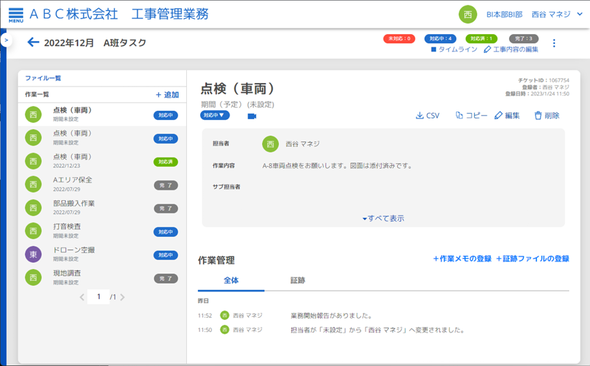Click green avatar beside 打音検査
Viewport: 590px width, 366px height.
point(33,231)
